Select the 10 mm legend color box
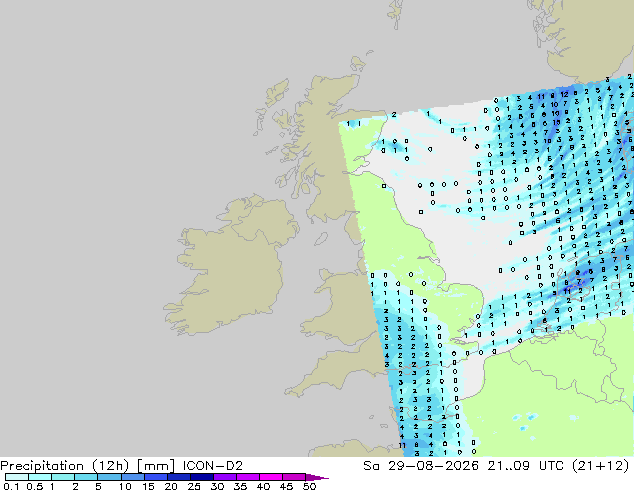 coord(132,477)
